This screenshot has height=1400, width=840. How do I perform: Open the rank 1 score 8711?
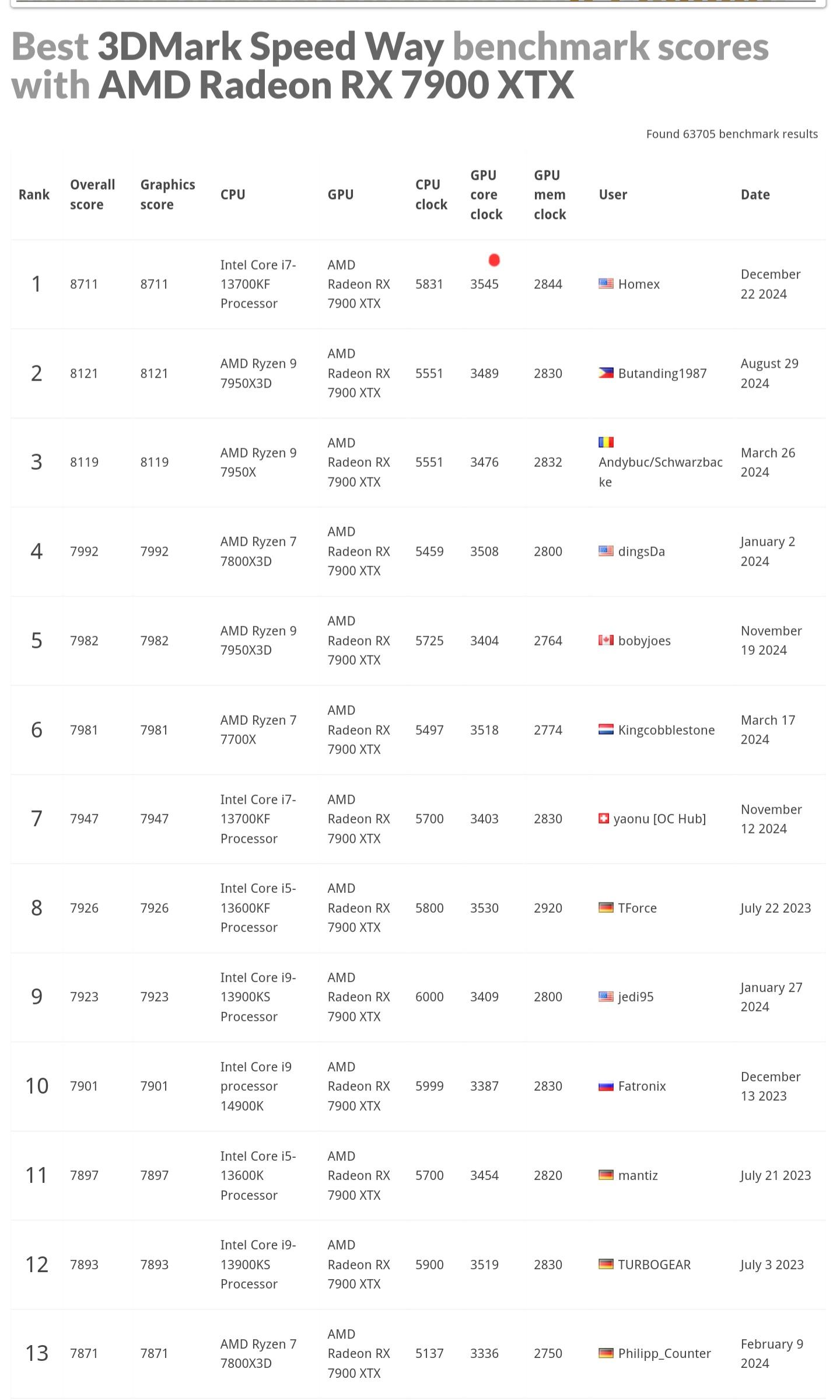click(84, 284)
